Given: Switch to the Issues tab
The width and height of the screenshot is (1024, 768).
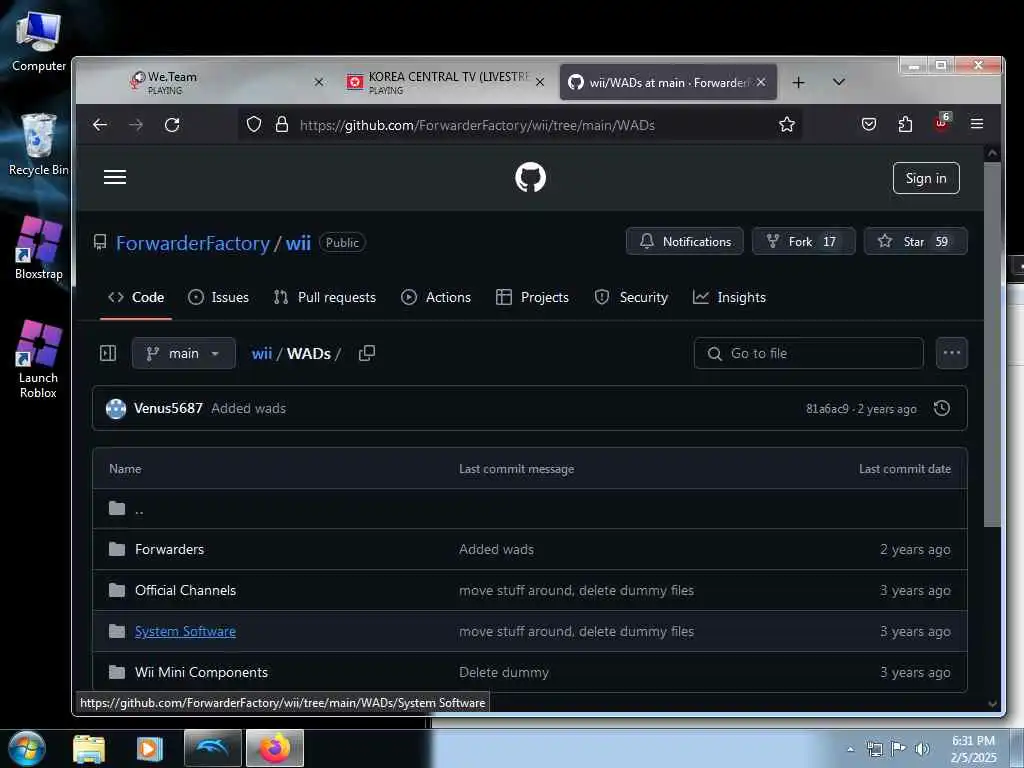Looking at the screenshot, I should coord(218,297).
